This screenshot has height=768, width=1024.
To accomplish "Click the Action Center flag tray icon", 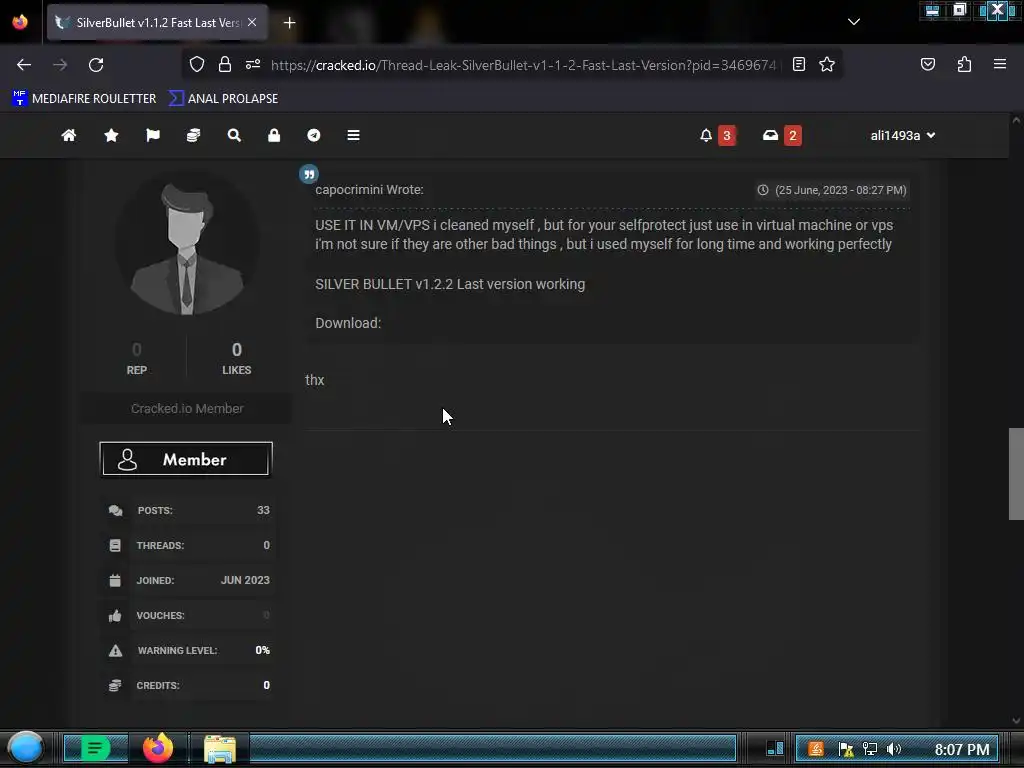I will 846,749.
